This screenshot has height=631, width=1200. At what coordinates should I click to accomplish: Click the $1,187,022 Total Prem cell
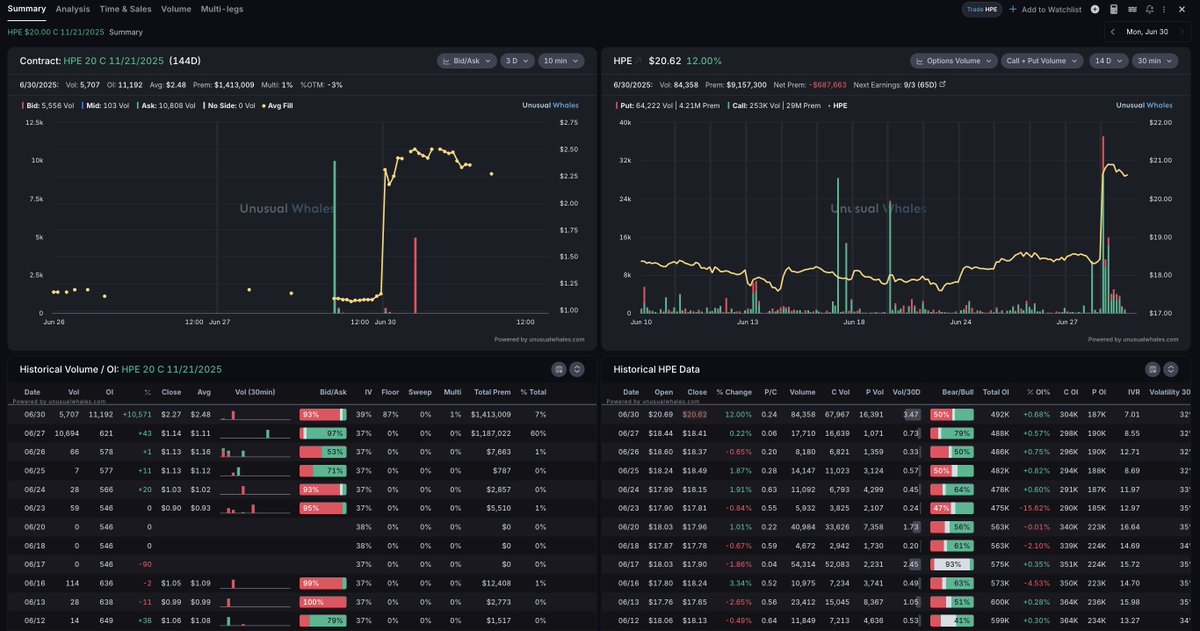tap(489, 433)
